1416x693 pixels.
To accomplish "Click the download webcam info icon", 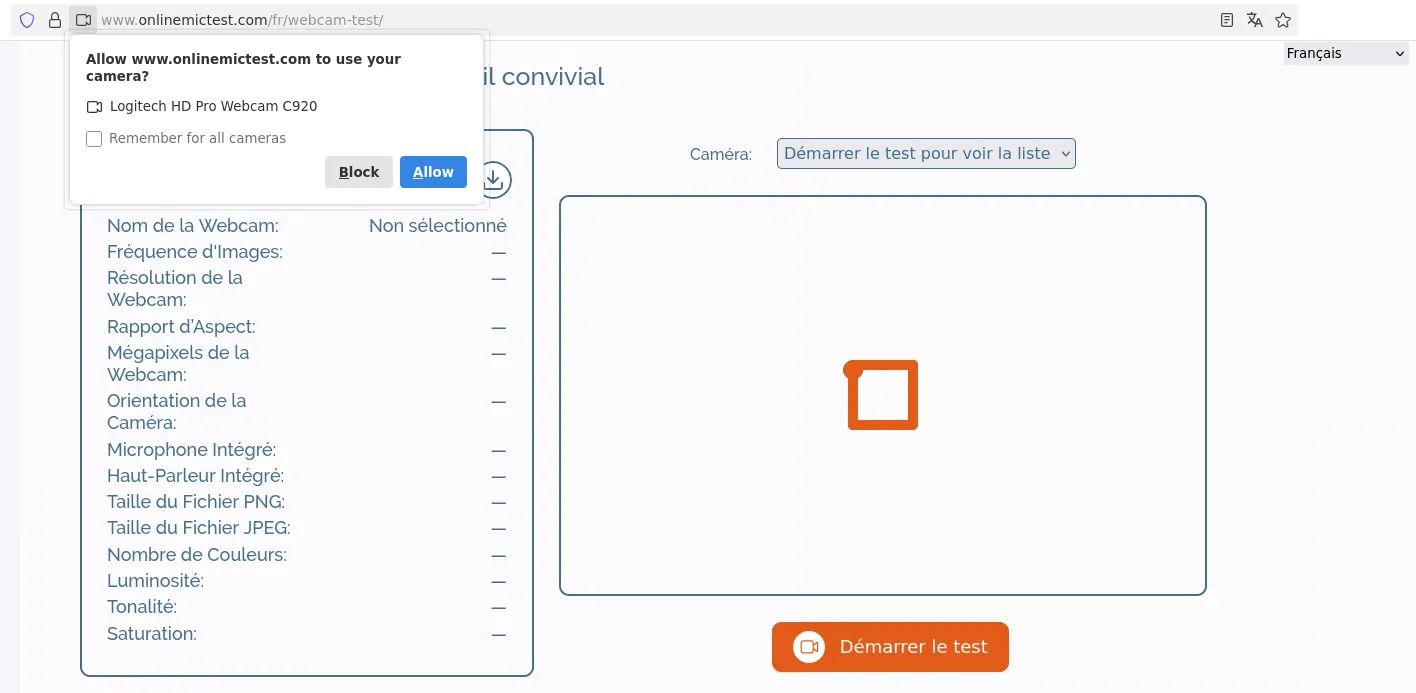I will (493, 180).
